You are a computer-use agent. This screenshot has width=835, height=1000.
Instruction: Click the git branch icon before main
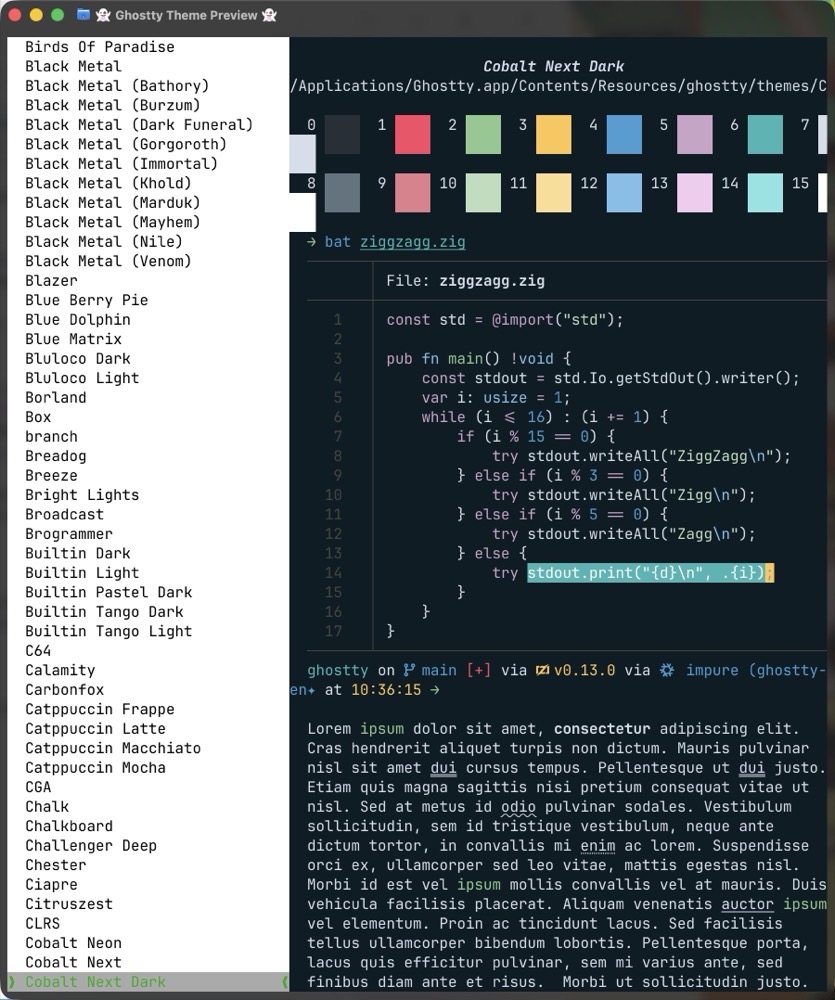click(x=408, y=670)
